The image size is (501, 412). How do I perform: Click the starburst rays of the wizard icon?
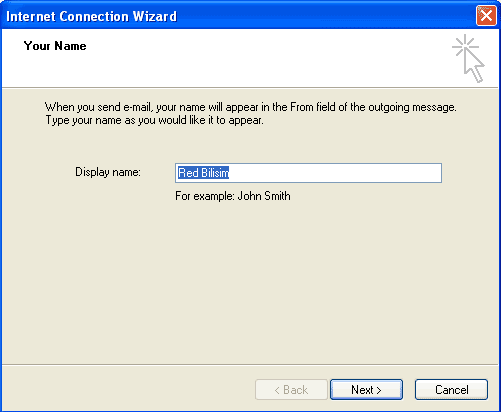click(x=465, y=45)
